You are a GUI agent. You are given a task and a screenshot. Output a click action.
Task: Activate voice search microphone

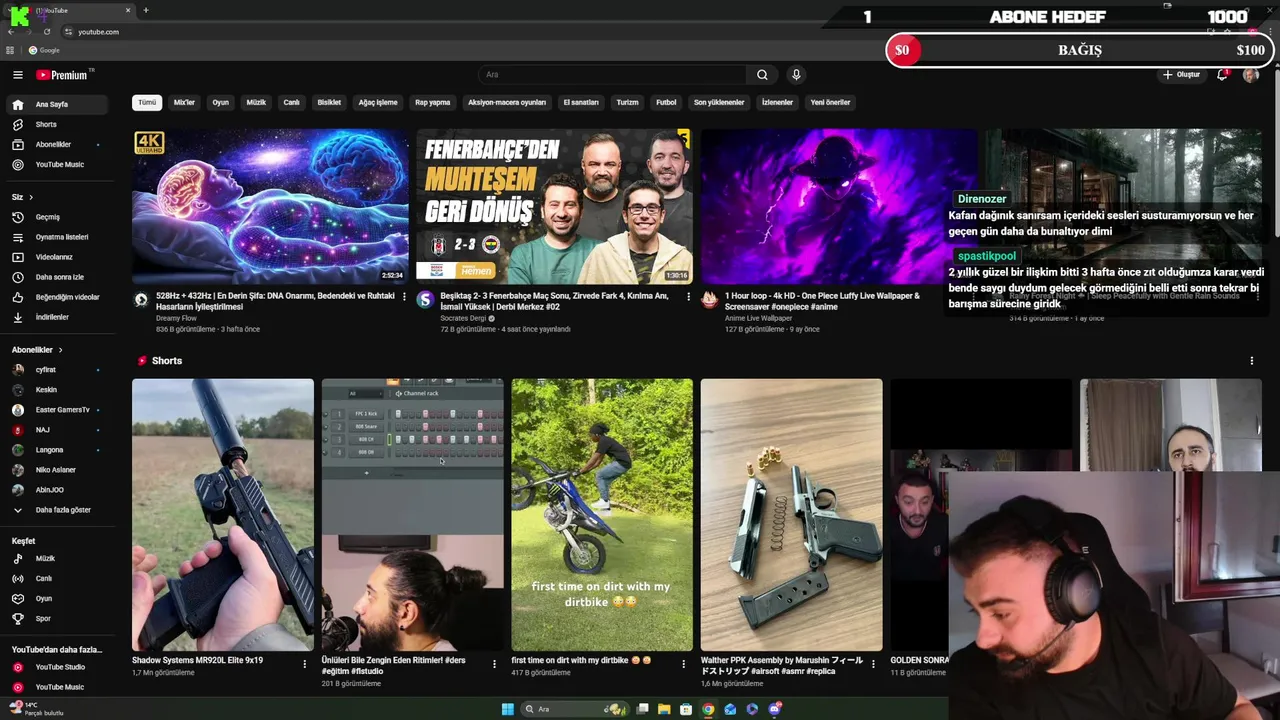(796, 75)
